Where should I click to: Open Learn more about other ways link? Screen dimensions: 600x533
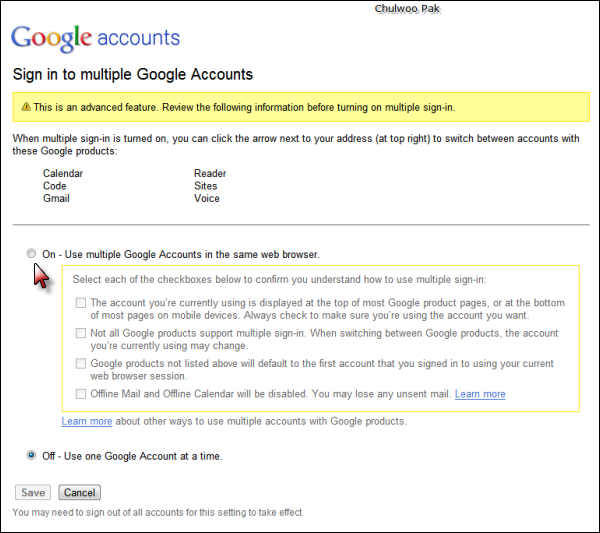coord(87,421)
